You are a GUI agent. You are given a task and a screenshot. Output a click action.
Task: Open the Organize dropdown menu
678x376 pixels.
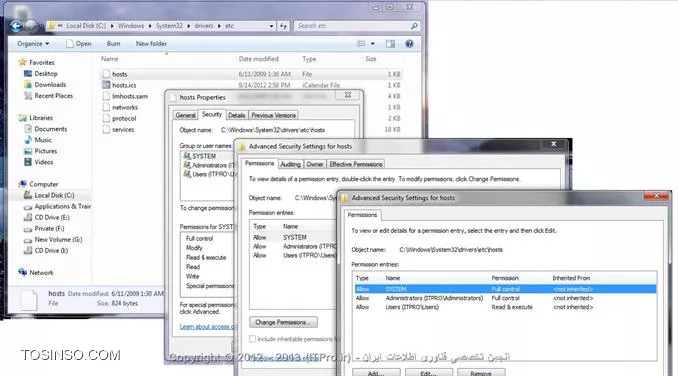point(33,44)
